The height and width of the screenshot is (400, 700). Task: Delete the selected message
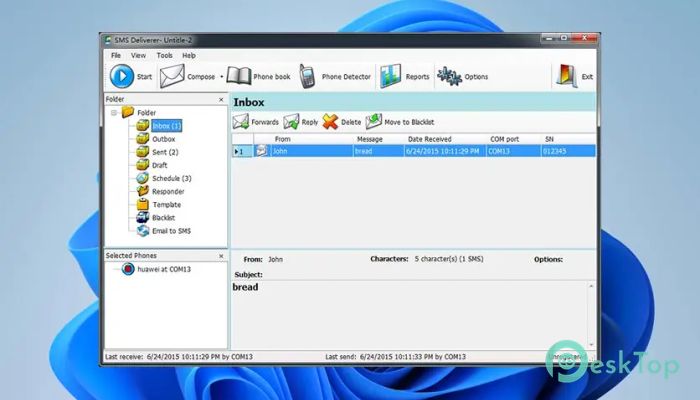pos(331,122)
